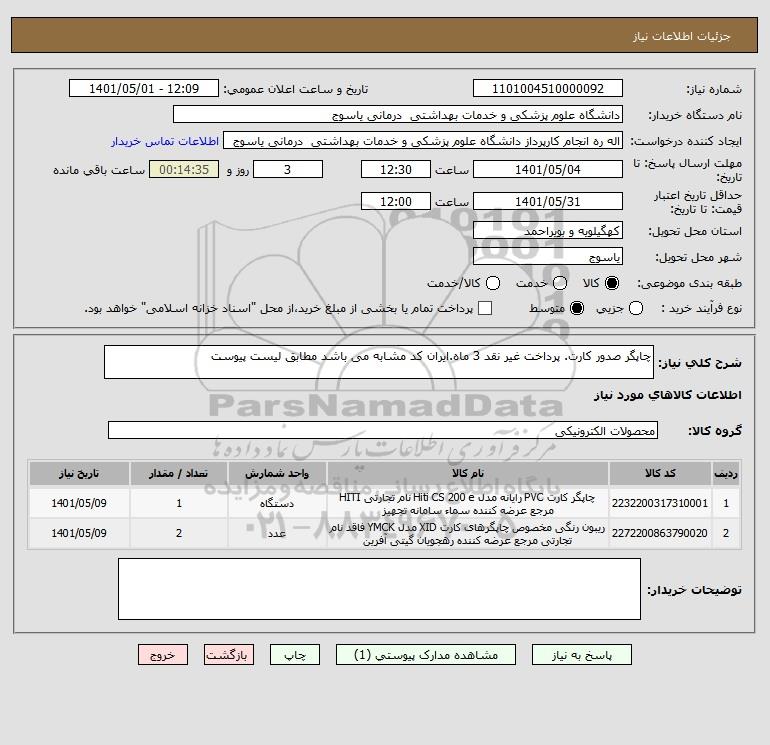Select the کالا/خدمت radio option
The height and width of the screenshot is (745, 770).
pos(493,283)
